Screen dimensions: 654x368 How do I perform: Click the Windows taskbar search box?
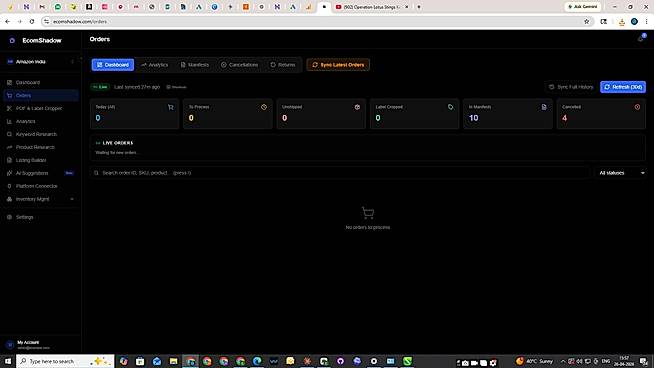click(65, 361)
